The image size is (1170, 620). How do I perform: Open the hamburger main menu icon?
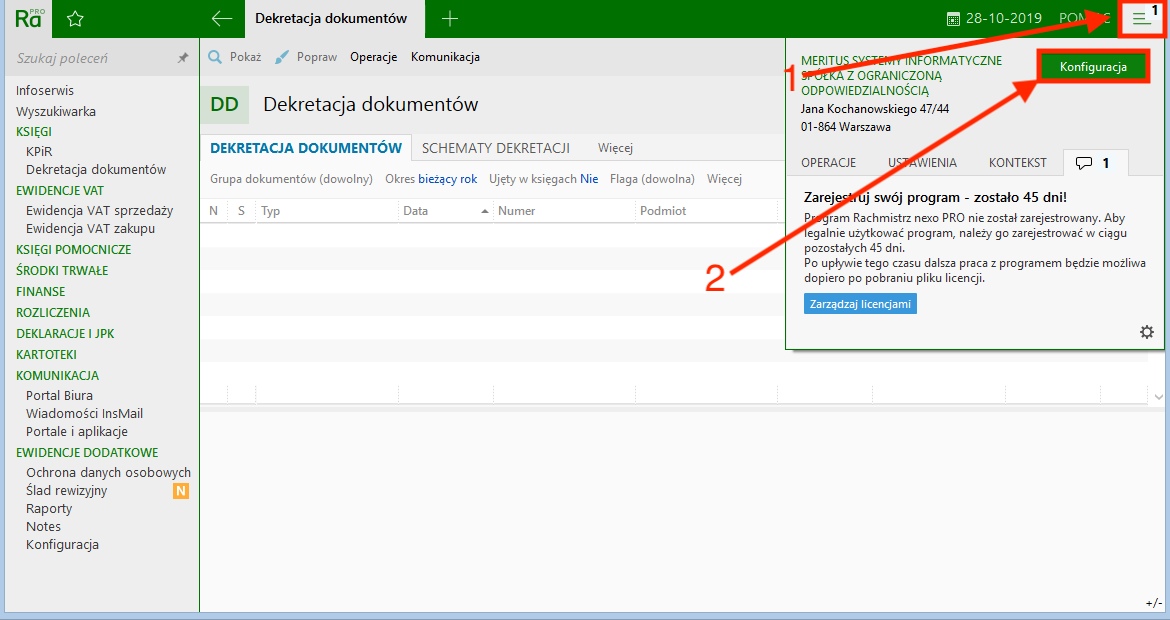click(x=1139, y=17)
